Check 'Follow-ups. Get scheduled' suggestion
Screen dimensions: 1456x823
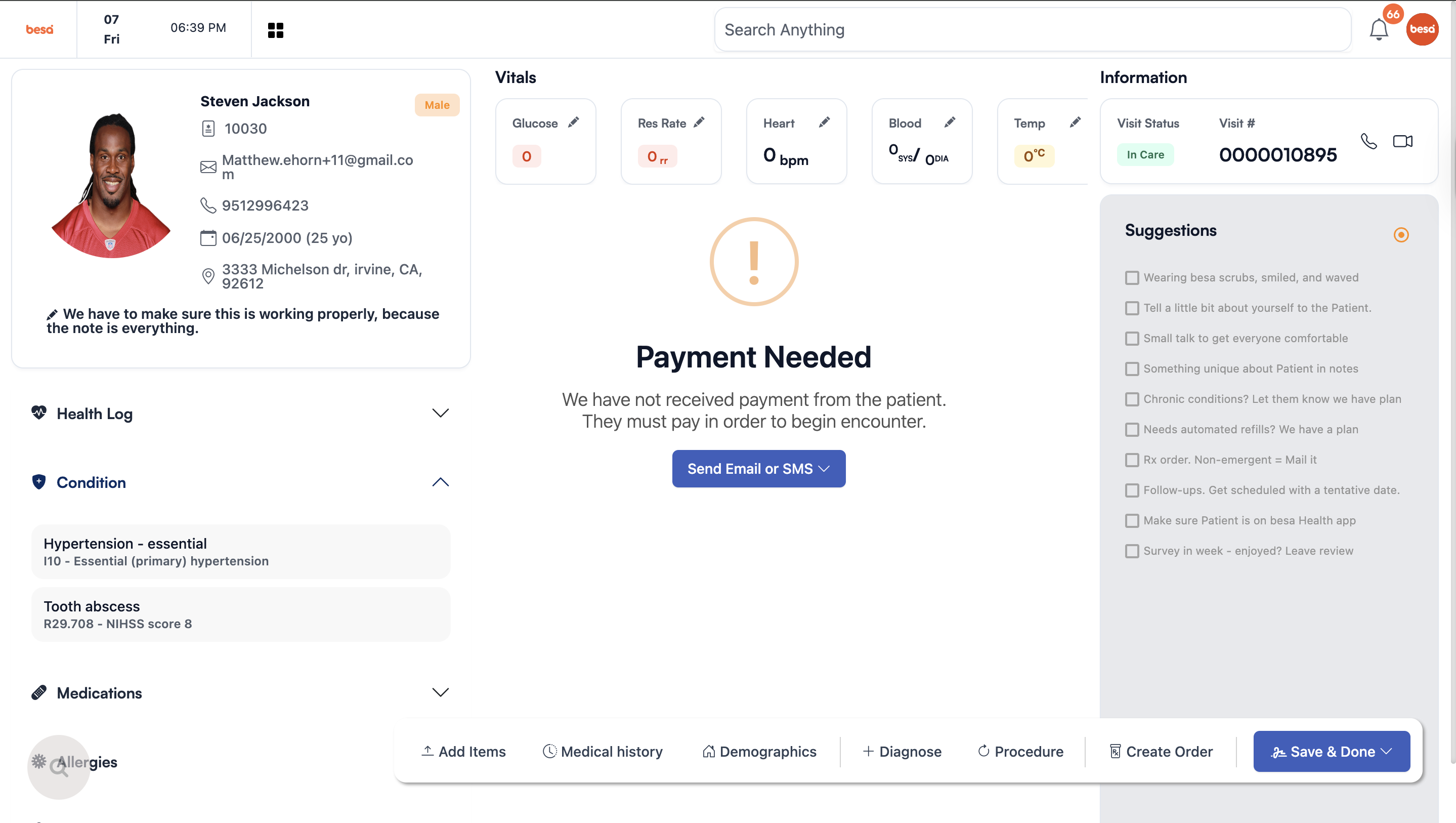(x=1132, y=490)
